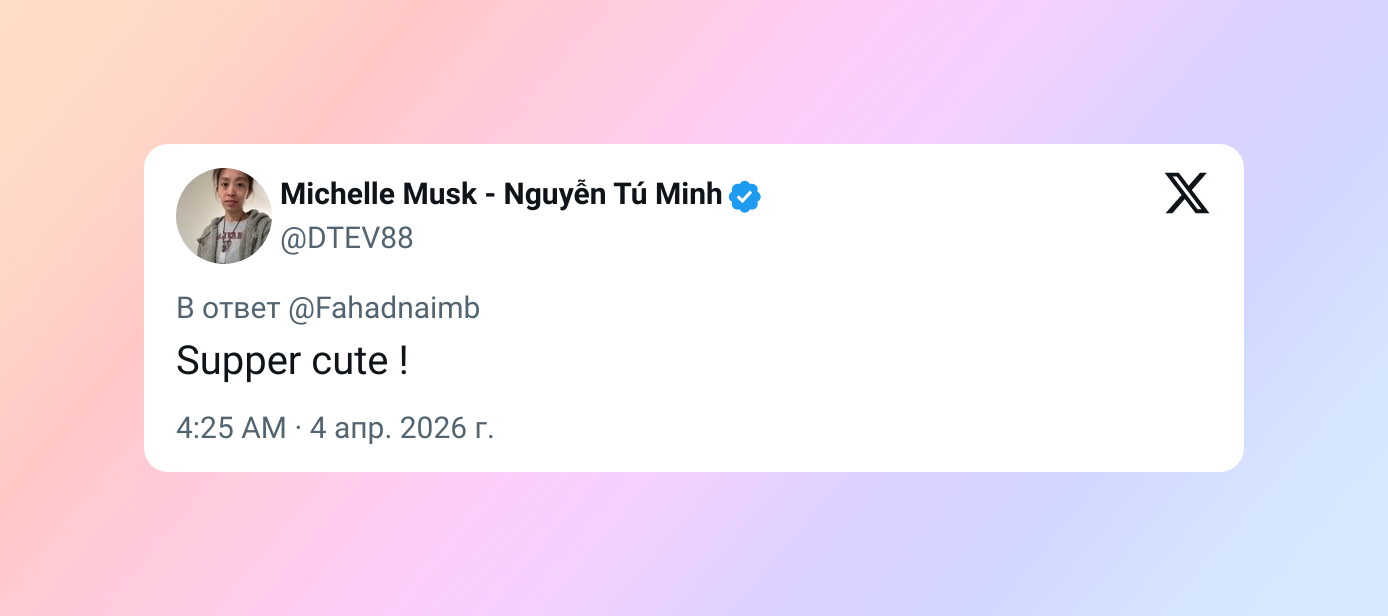Click the display name Michelle Musk
The width and height of the screenshot is (1388, 616).
378,194
